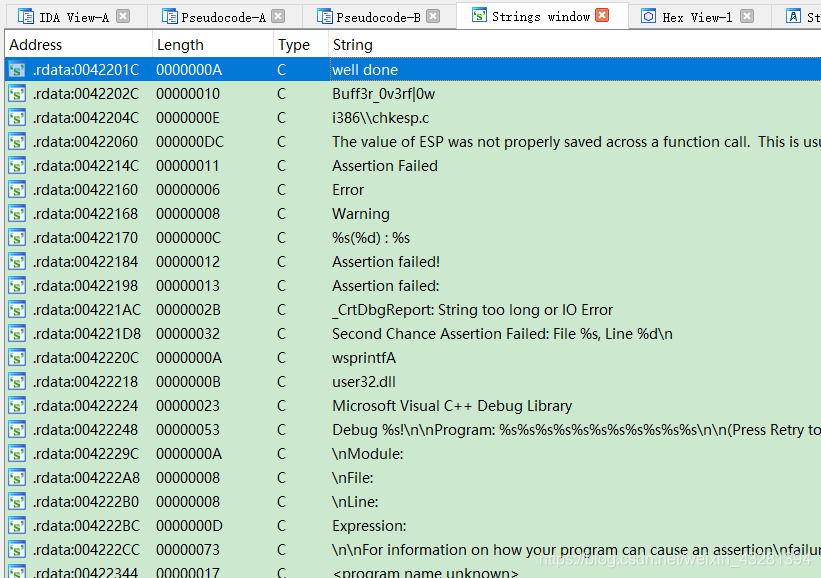Image resolution: width=821 pixels, height=578 pixels.
Task: Click string icon for row .rdata:004222A8
Action: pyautogui.click(x=17, y=478)
